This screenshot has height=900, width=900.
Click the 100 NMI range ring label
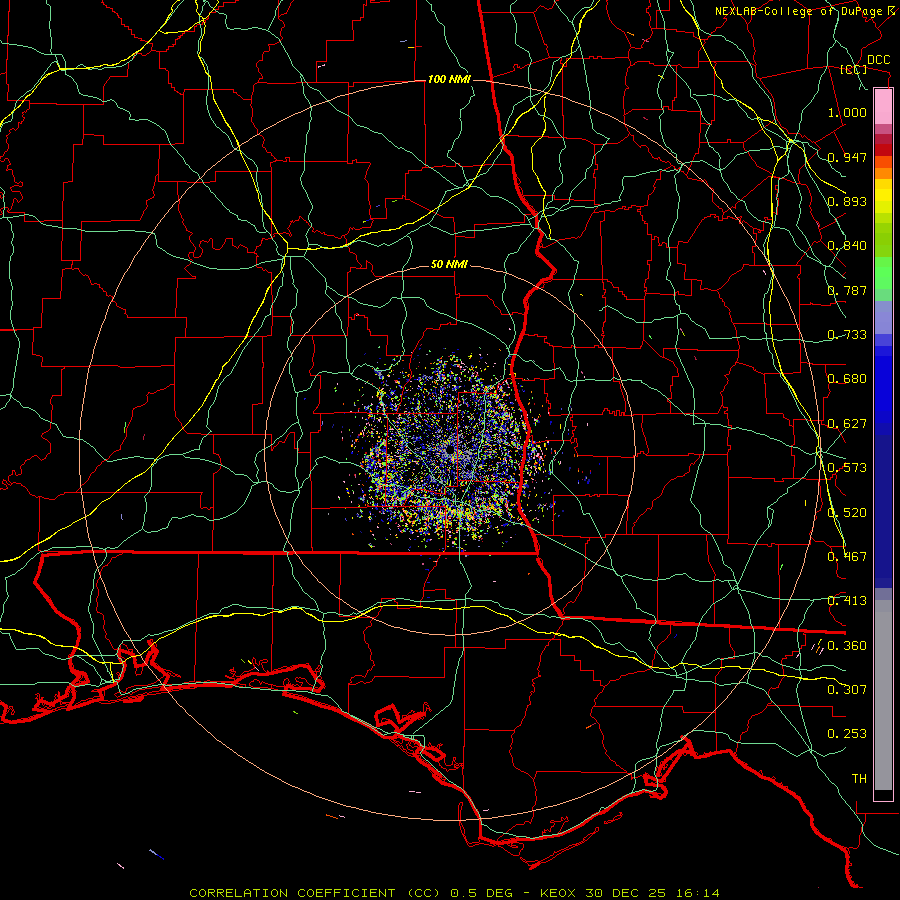449,79
